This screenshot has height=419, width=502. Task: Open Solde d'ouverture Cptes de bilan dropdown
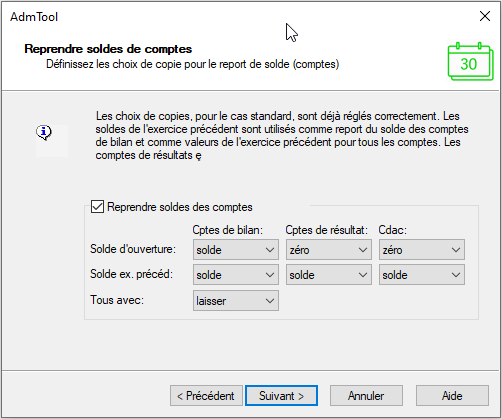click(236, 249)
